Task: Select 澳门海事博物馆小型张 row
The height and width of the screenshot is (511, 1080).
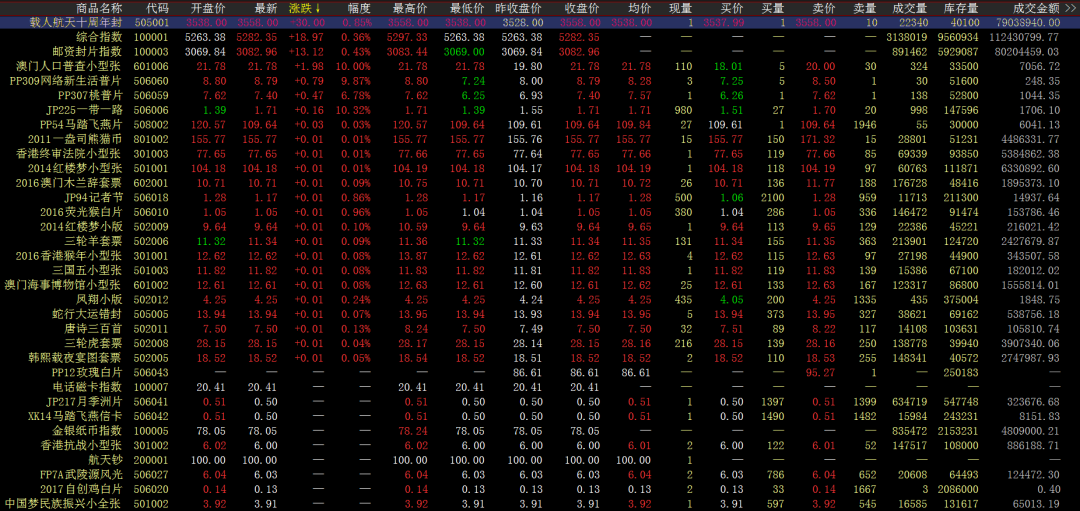Action: click(x=540, y=285)
